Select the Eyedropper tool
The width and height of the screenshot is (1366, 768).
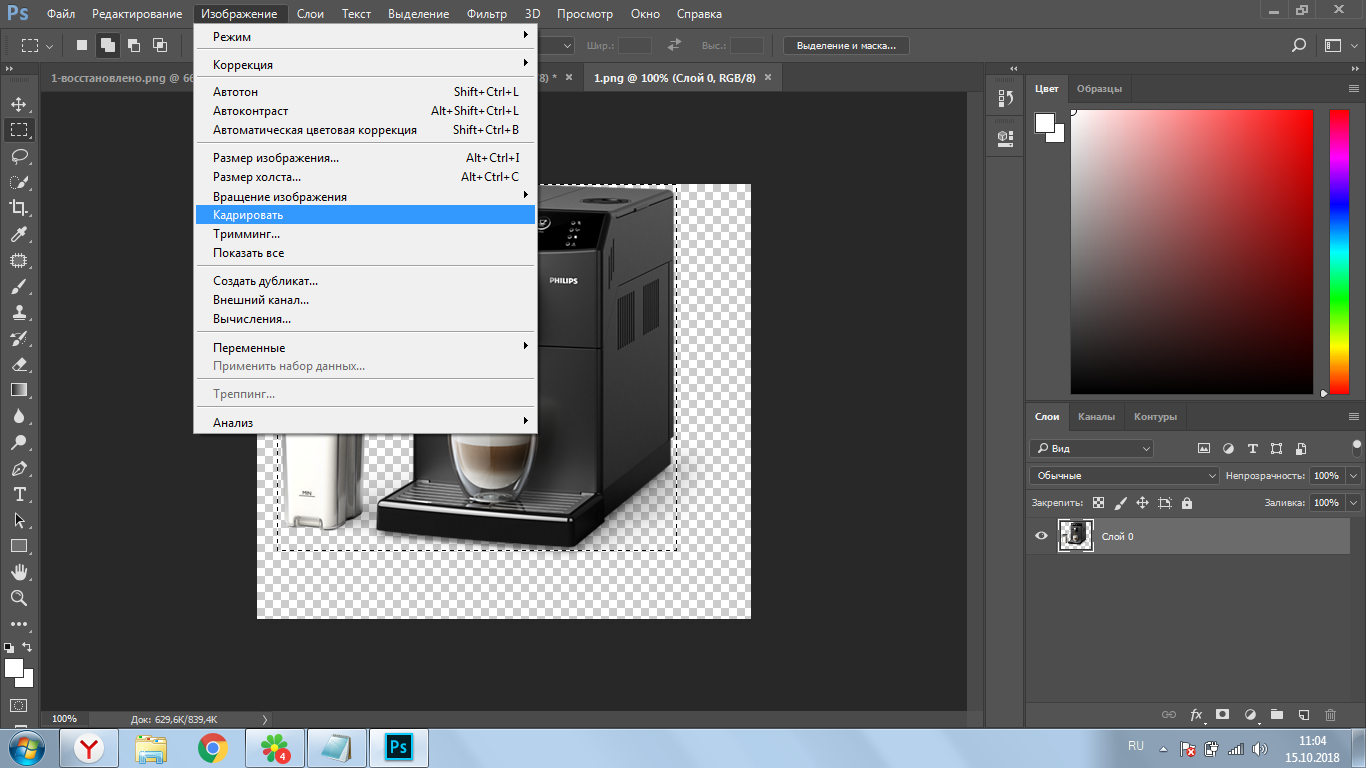pyautogui.click(x=18, y=234)
